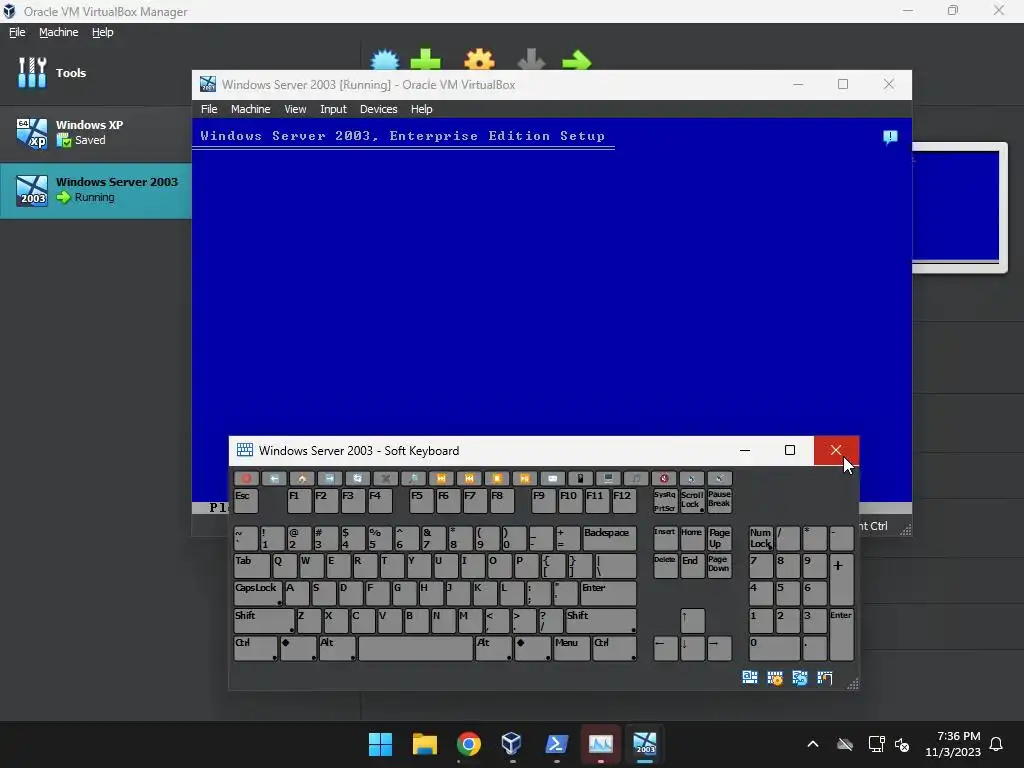Toggle the right Shift modifier key
Viewport: 1024px width, 768px height.
[x=601, y=621]
